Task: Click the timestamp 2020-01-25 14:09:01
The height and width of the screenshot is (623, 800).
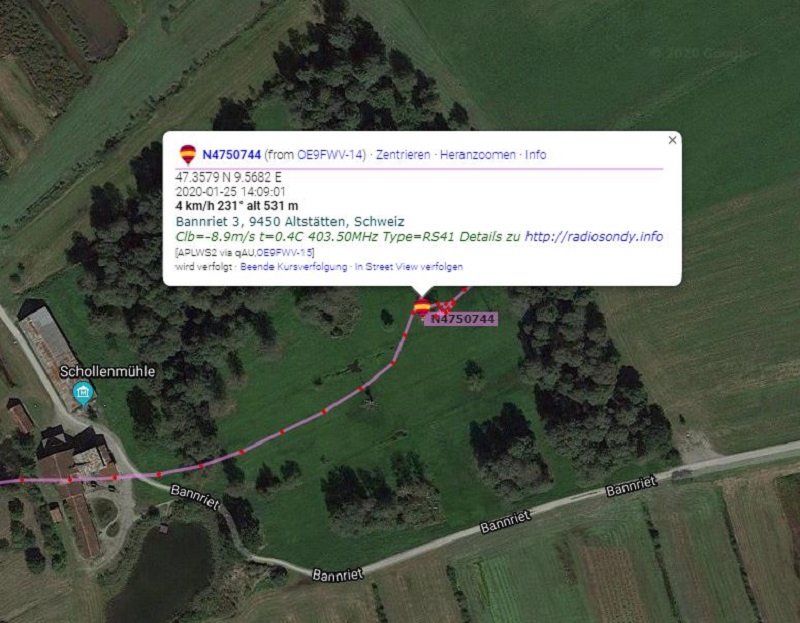Action: (230, 192)
